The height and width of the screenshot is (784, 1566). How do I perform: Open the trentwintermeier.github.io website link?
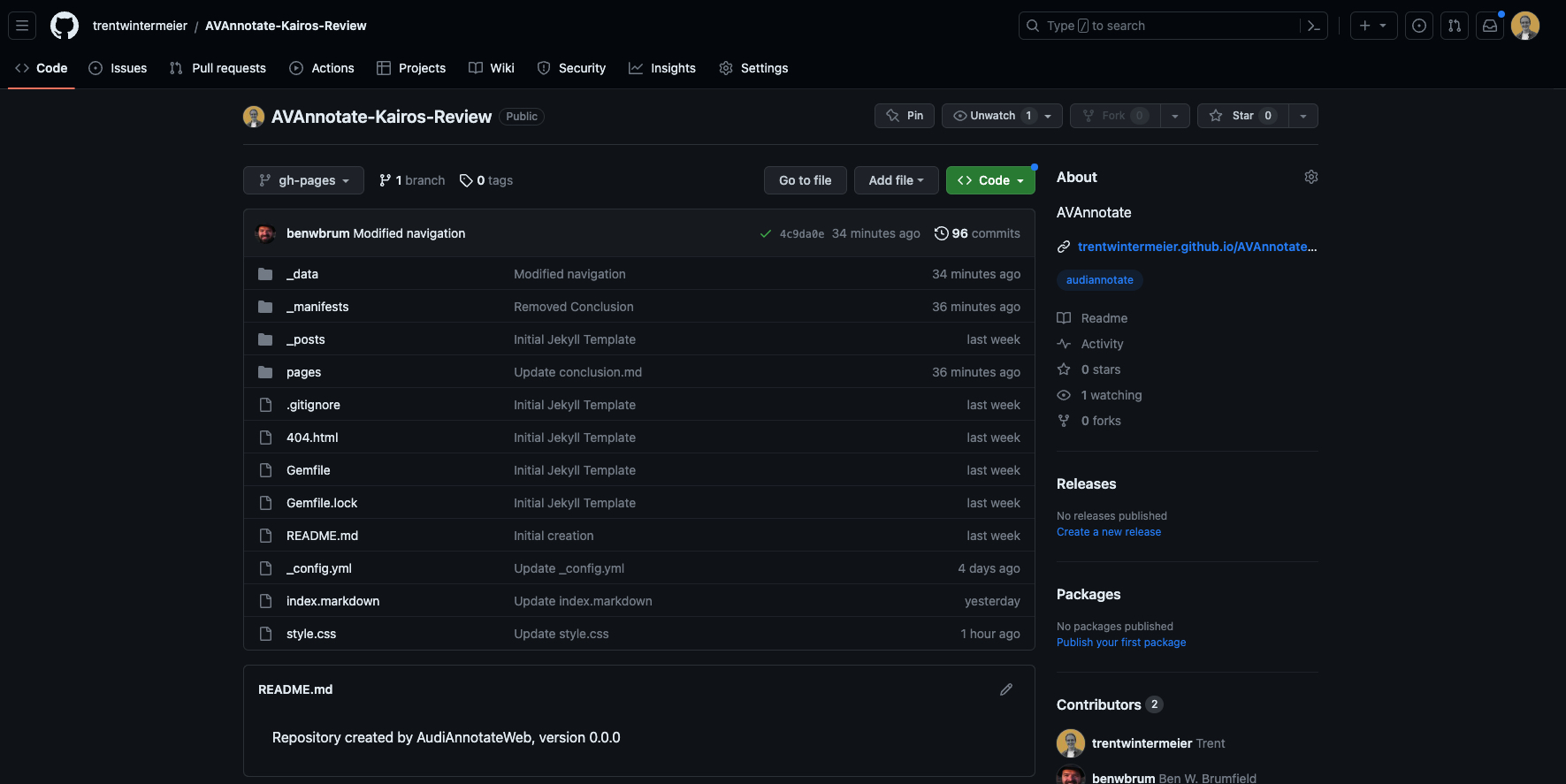coord(1197,247)
